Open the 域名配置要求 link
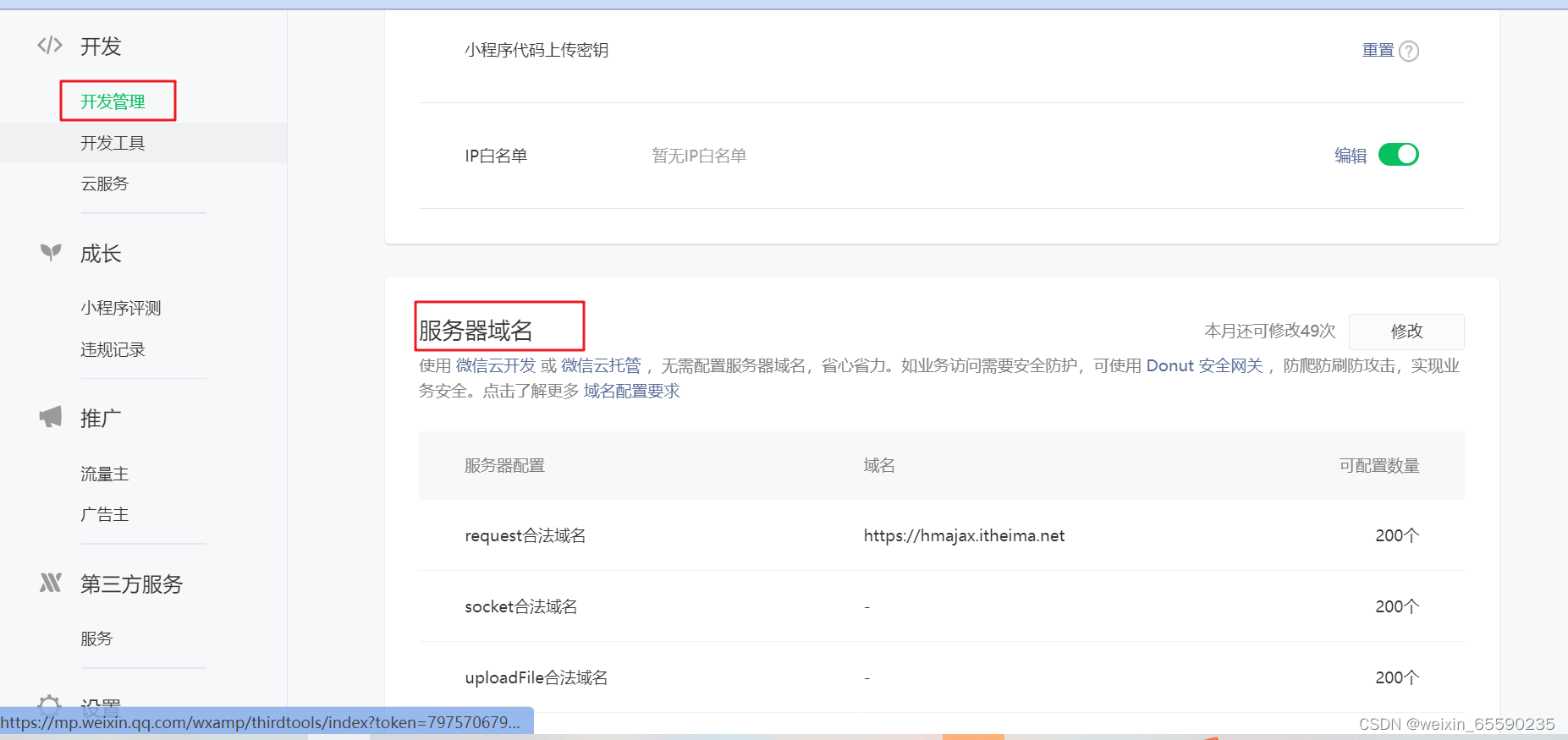 click(x=631, y=391)
